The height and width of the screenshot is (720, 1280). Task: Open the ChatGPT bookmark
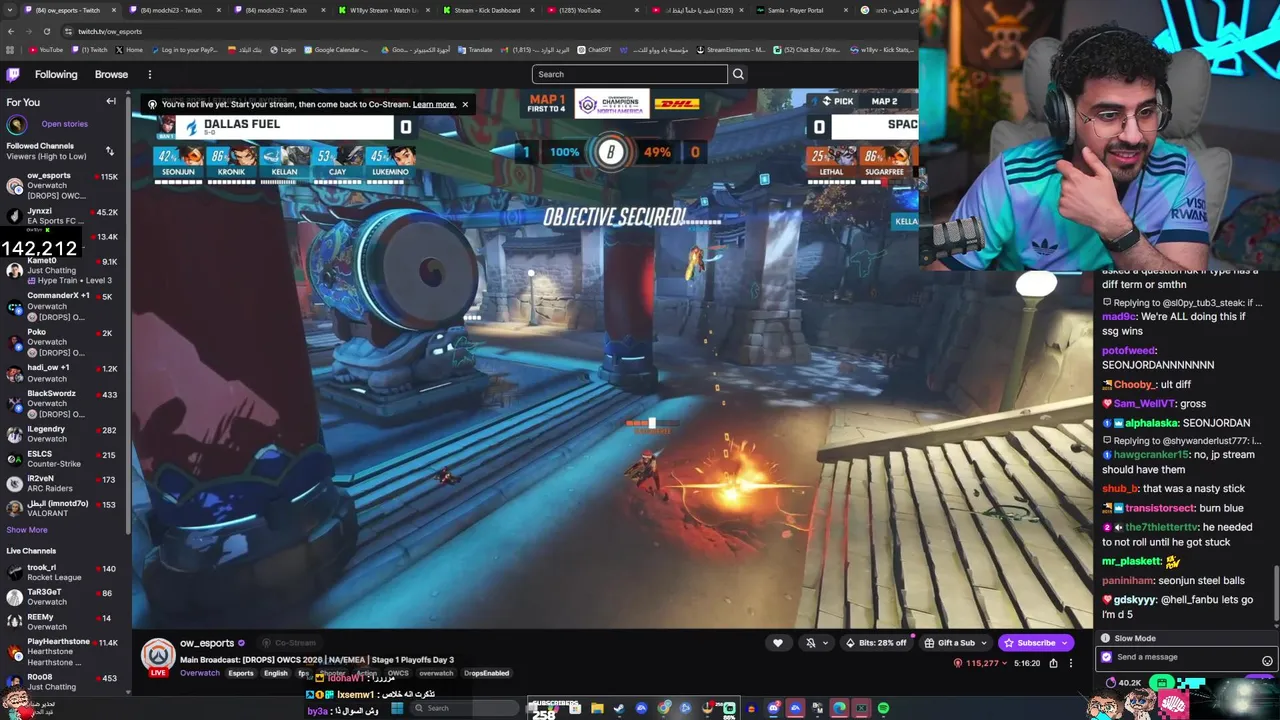pyautogui.click(x=594, y=50)
